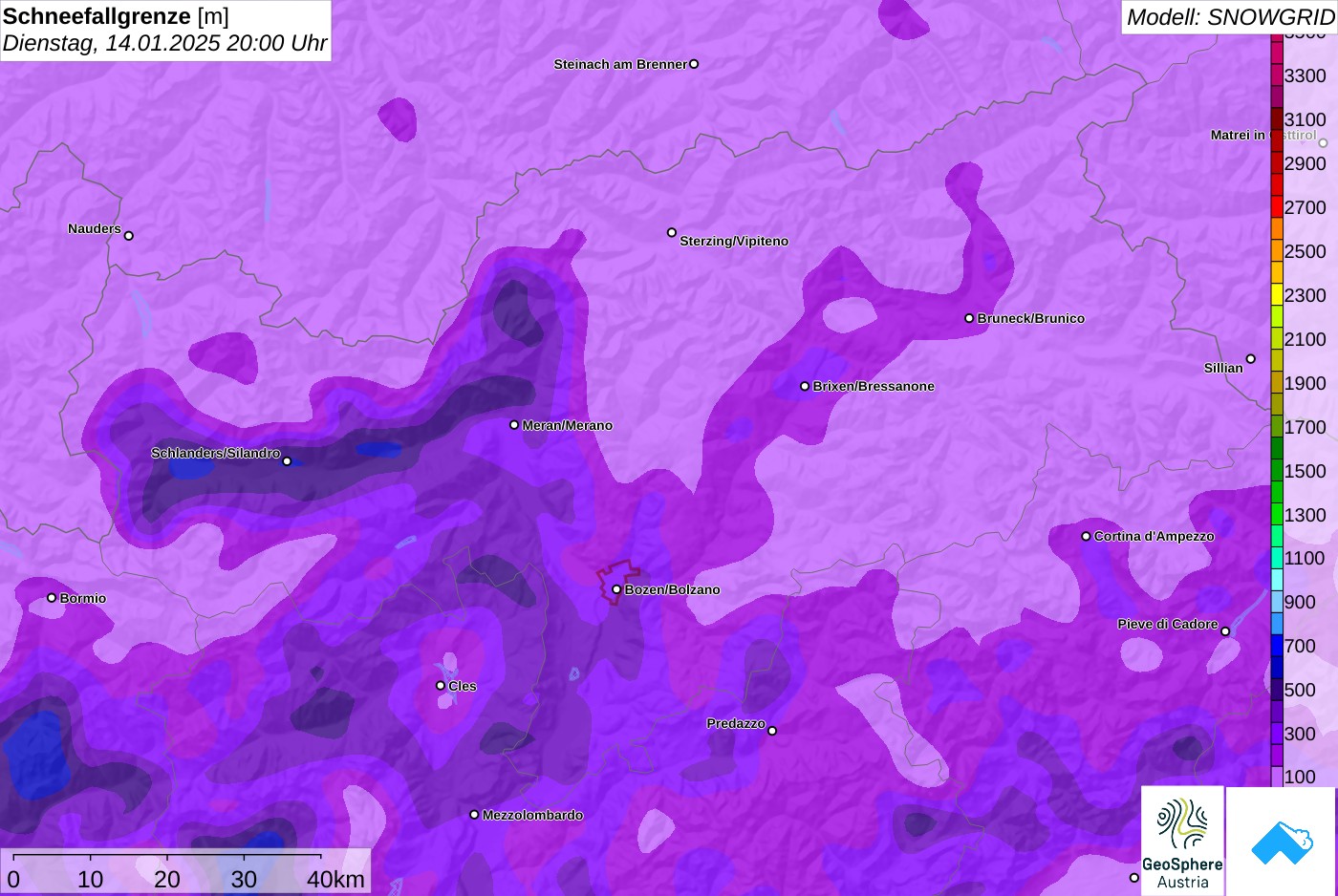Click the Meran/Merano location dot
The height and width of the screenshot is (896, 1338).
click(x=514, y=425)
